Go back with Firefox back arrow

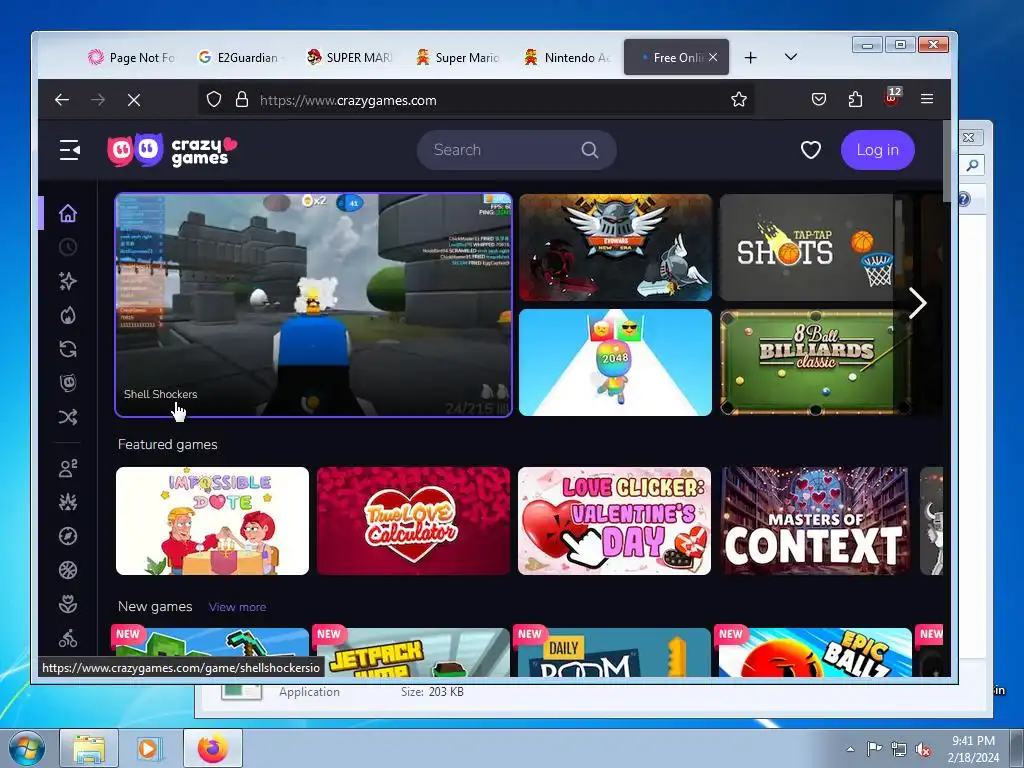coord(62,100)
